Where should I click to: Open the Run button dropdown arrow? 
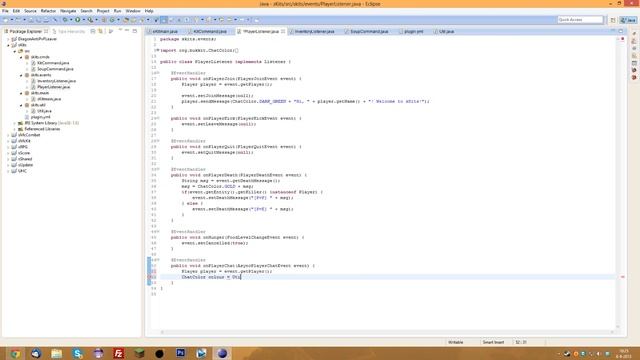84,20
